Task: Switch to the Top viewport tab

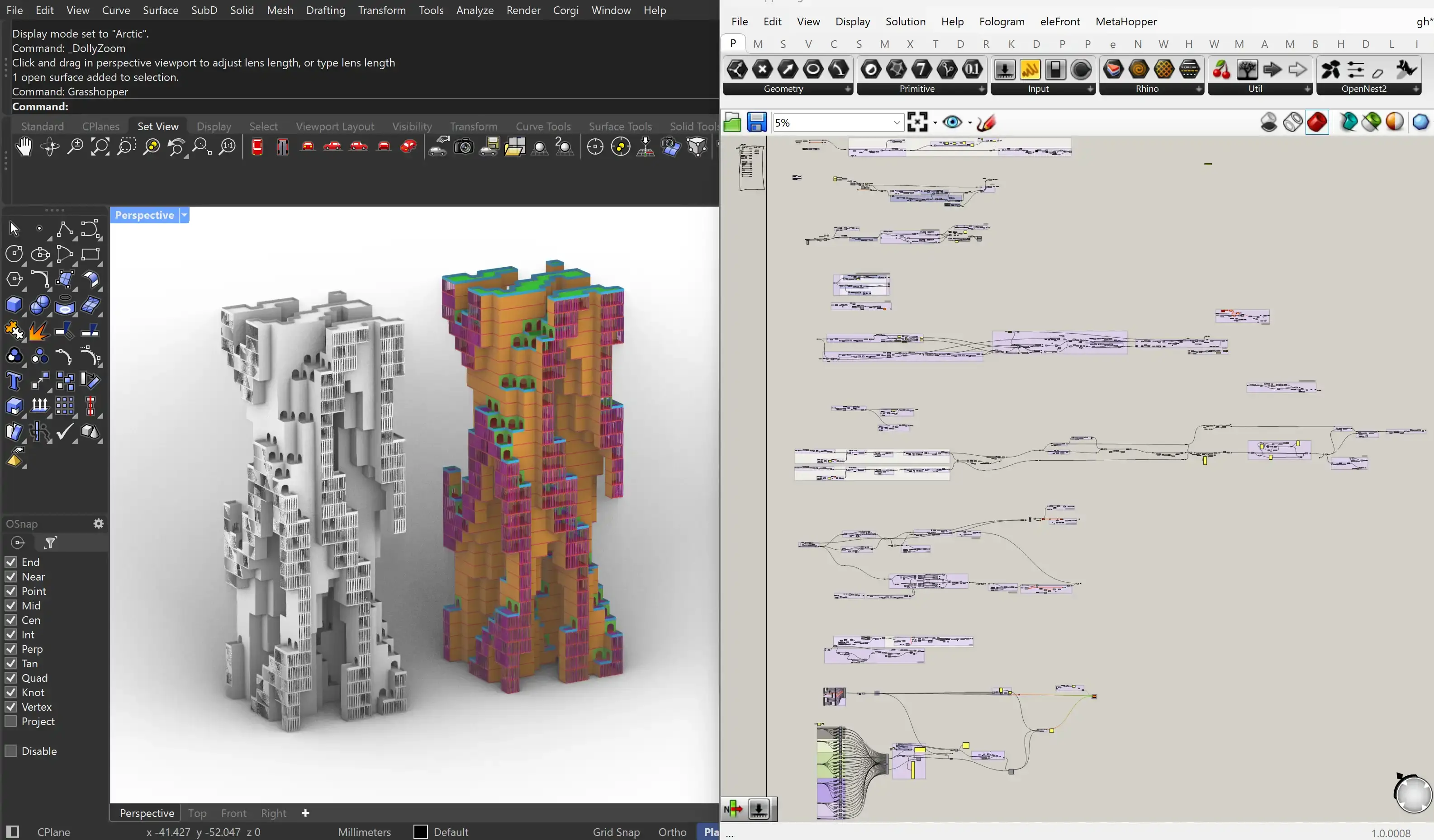Action: [197, 813]
